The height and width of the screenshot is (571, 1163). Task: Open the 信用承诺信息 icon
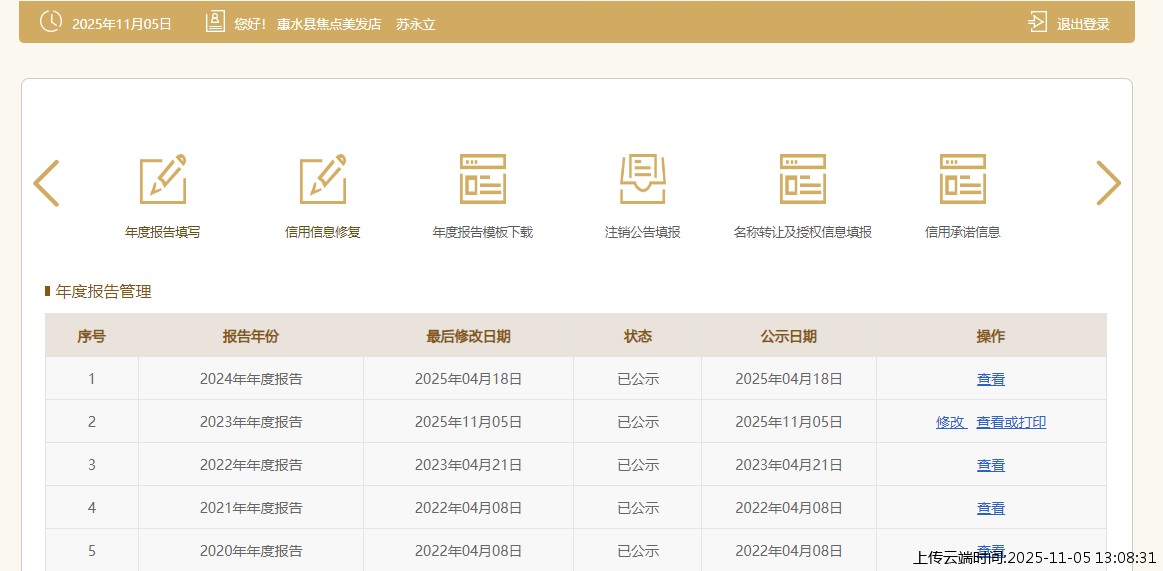[962, 180]
